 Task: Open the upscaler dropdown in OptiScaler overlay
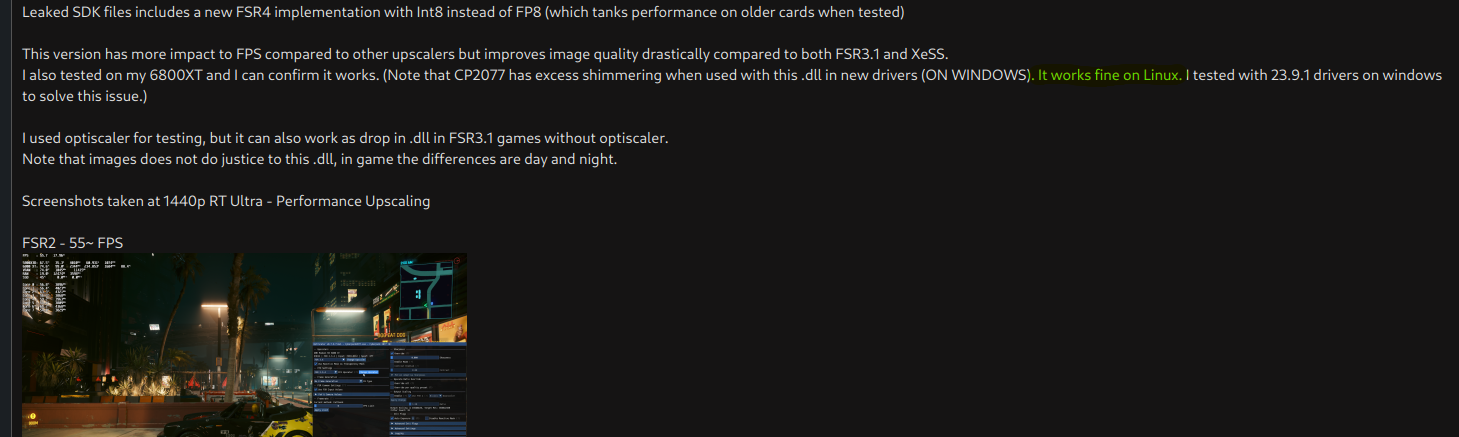click(x=329, y=360)
